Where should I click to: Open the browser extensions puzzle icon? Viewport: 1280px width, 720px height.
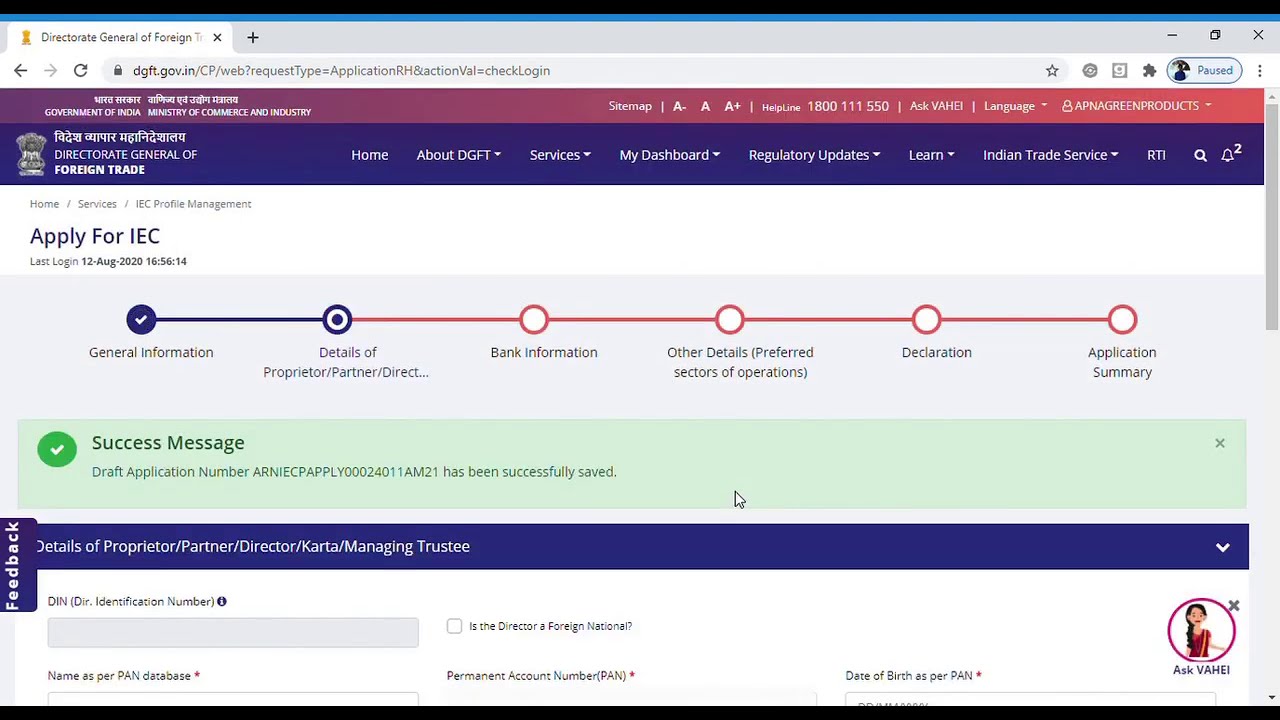(1149, 70)
